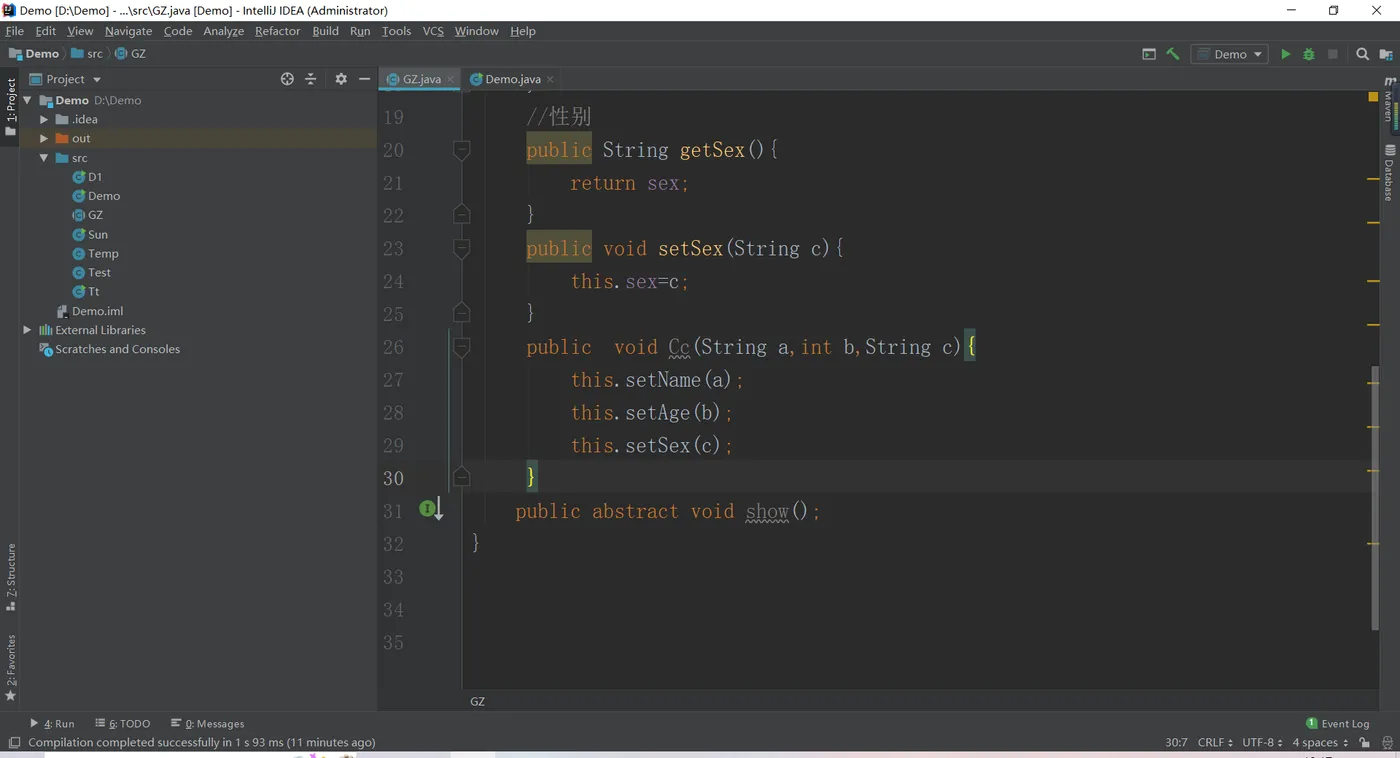
Task: Expand External Libraries node
Action: [27, 330]
